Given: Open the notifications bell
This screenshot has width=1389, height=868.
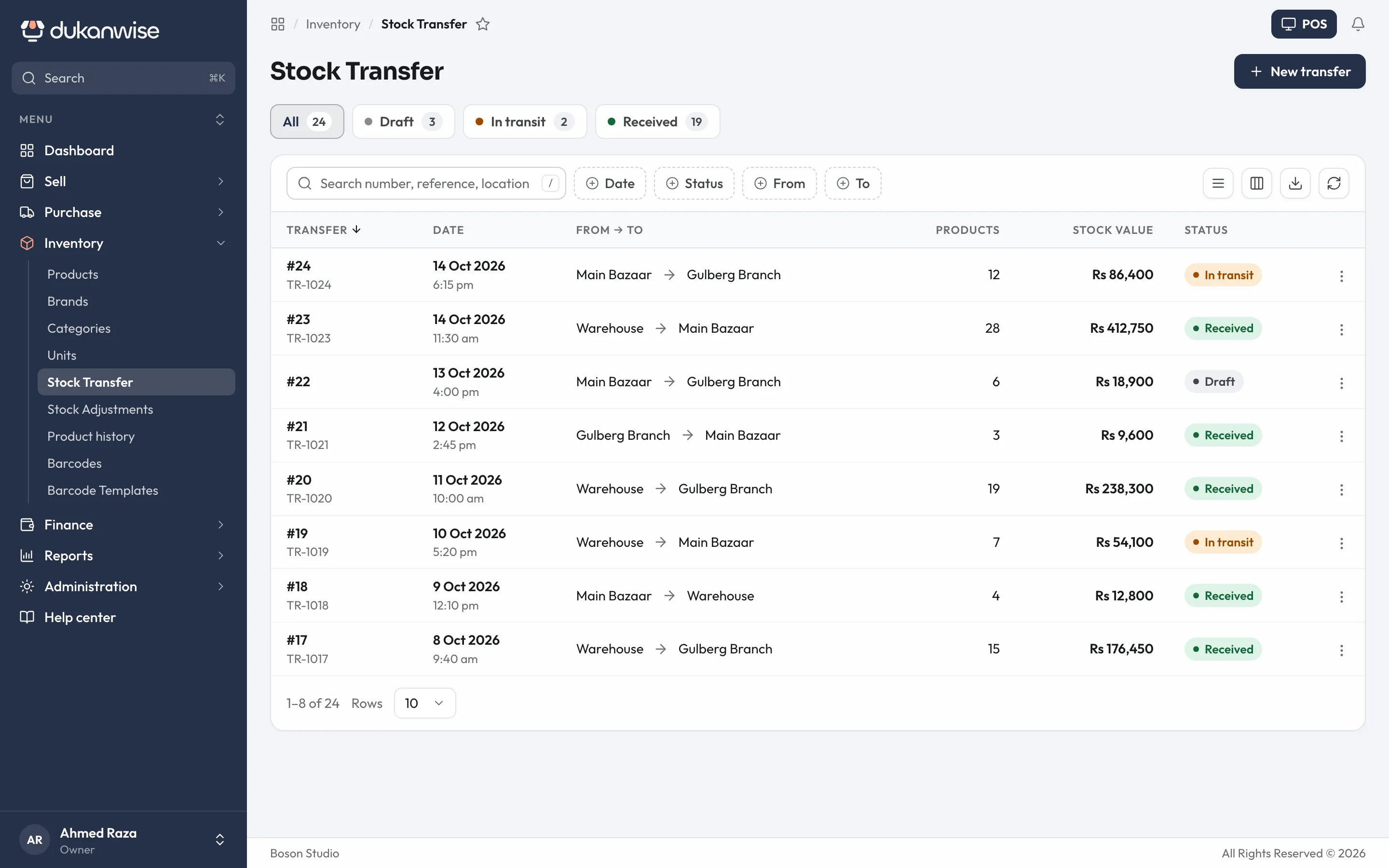Looking at the screenshot, I should pyautogui.click(x=1358, y=24).
